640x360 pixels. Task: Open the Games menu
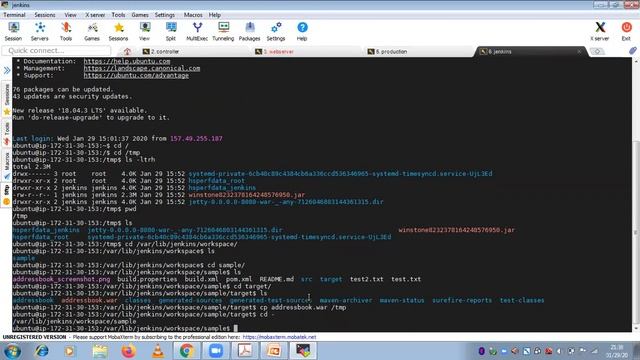140,15
